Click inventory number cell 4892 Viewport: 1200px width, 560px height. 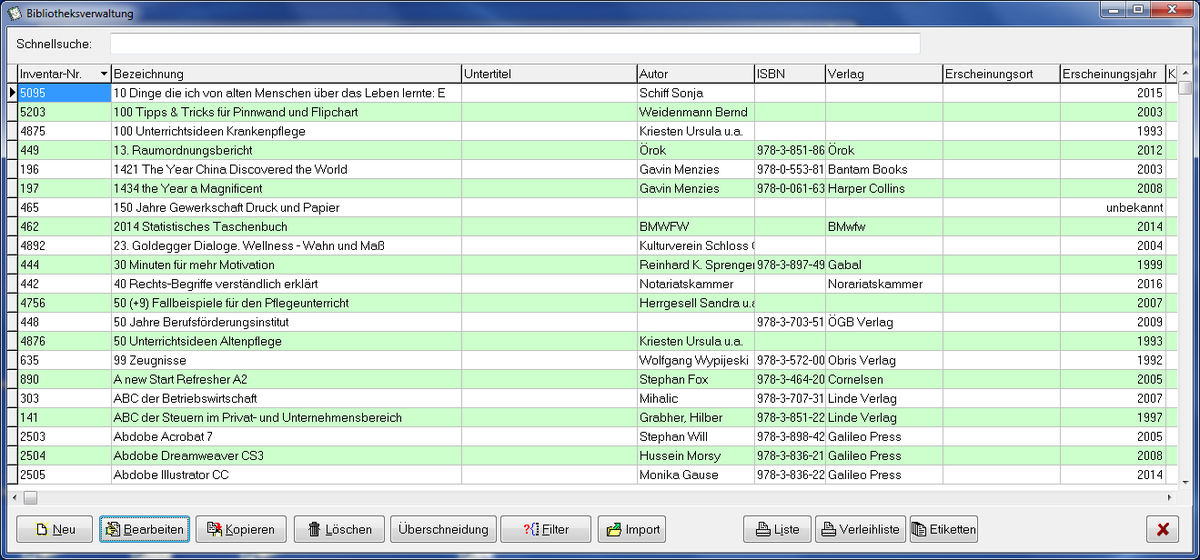tap(64, 246)
